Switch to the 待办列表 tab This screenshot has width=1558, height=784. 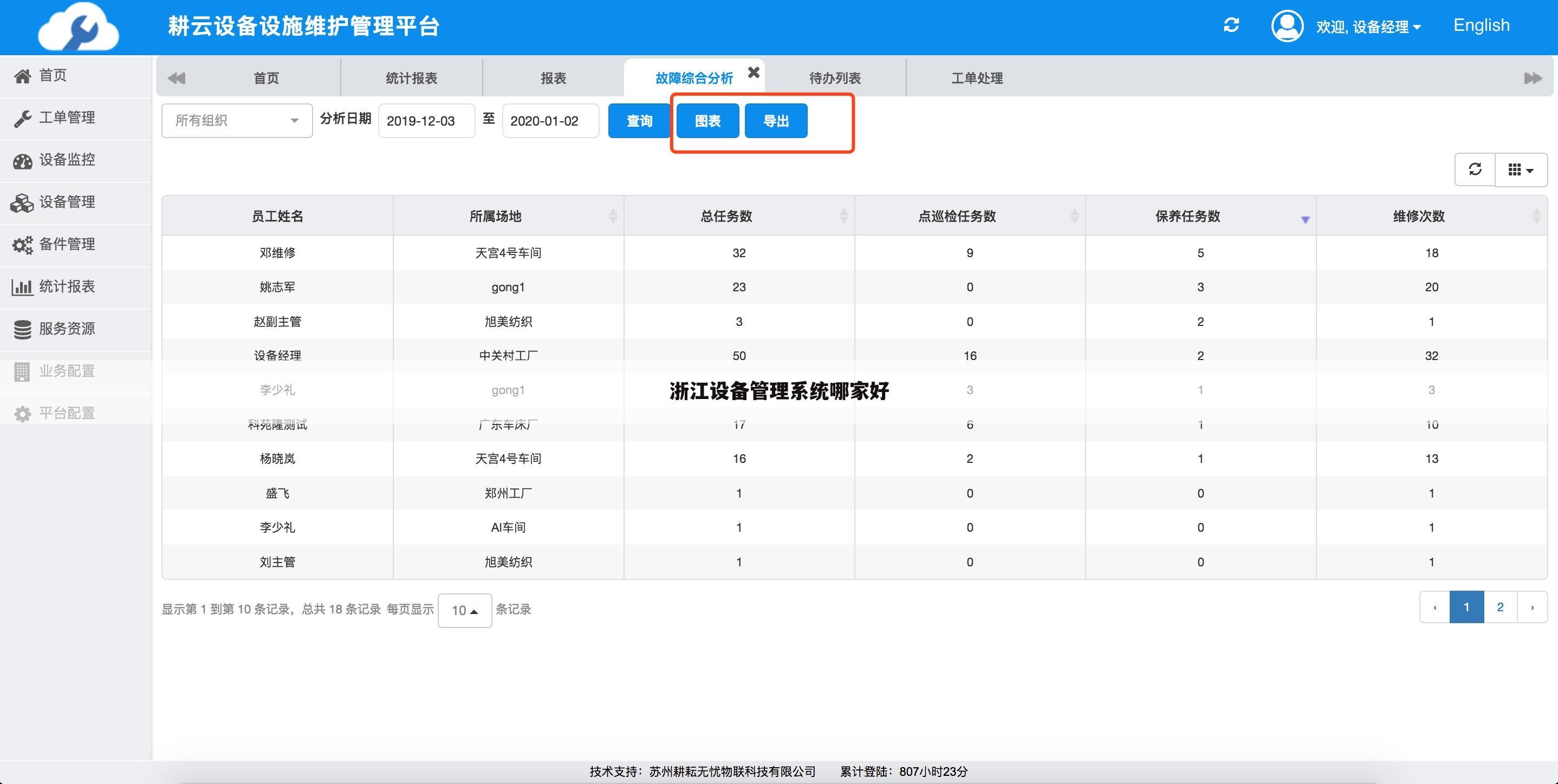click(x=835, y=78)
